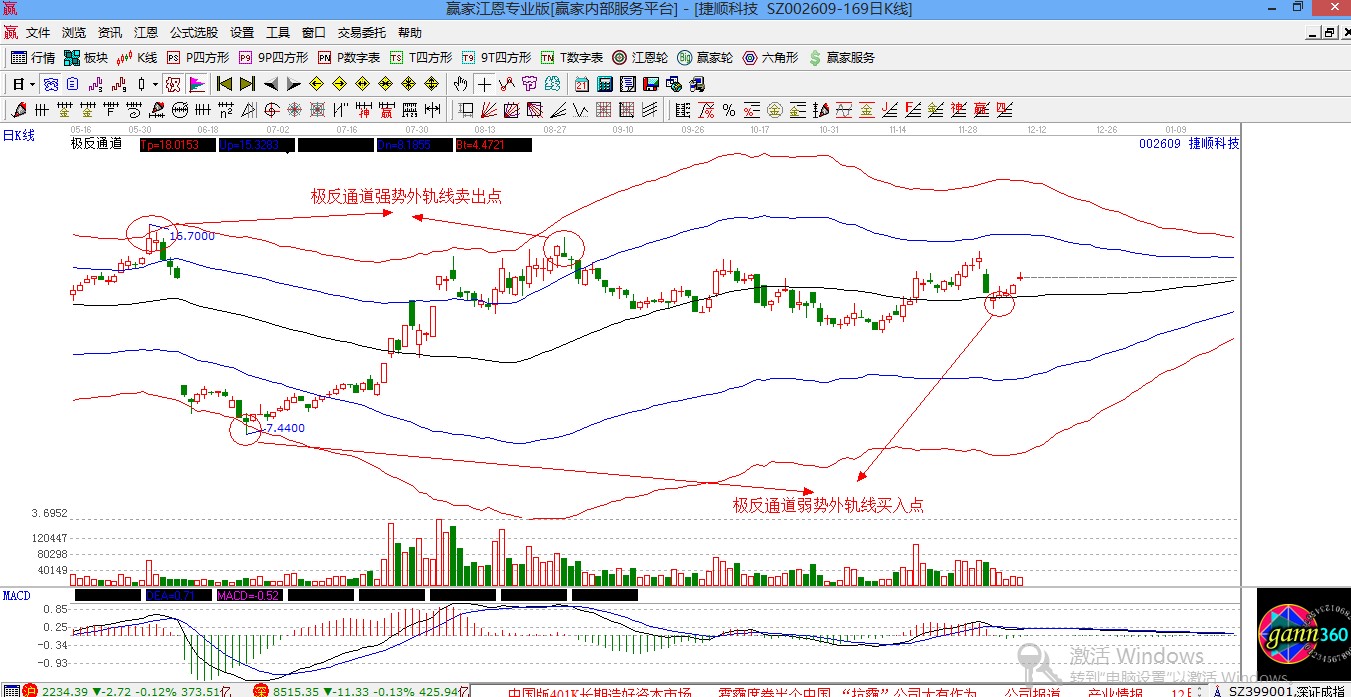The height and width of the screenshot is (697, 1351).
Task: Select the percent % drawing tool
Action: point(729,110)
